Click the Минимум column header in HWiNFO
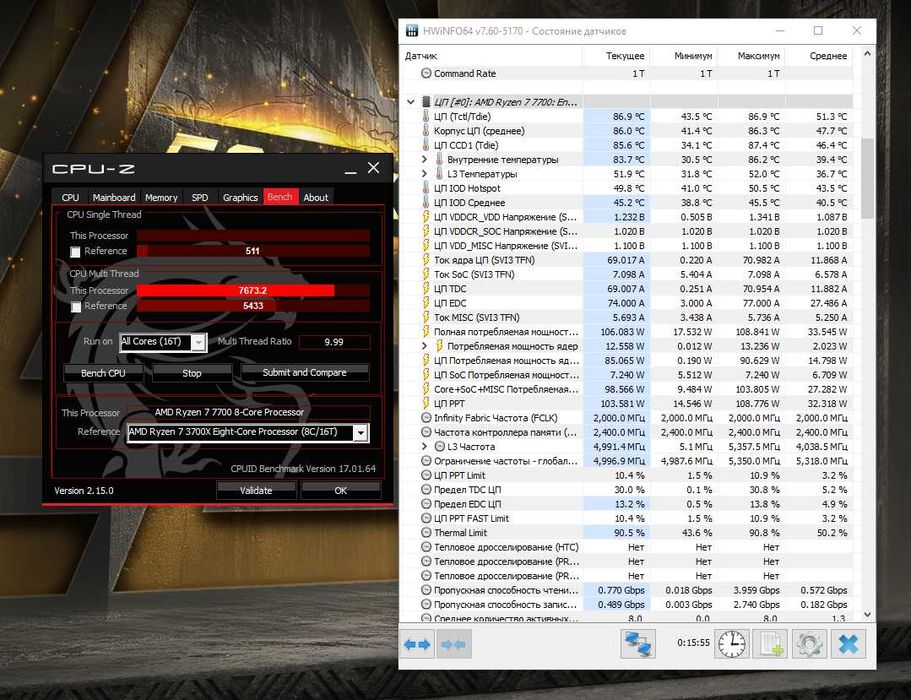This screenshot has width=911, height=700. (684, 56)
